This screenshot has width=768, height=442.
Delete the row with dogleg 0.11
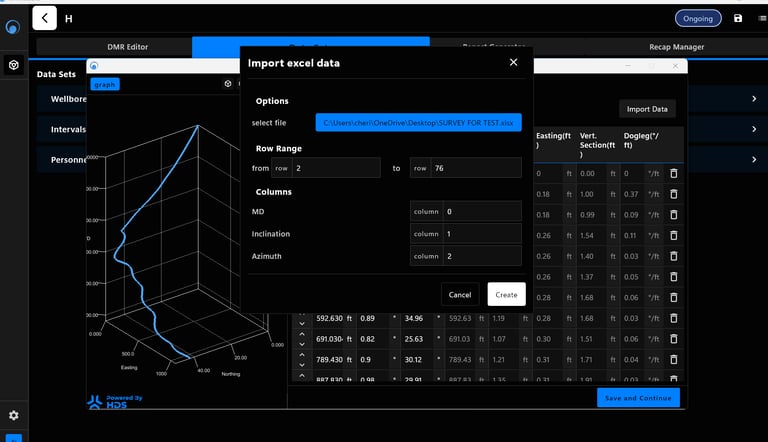[674, 236]
